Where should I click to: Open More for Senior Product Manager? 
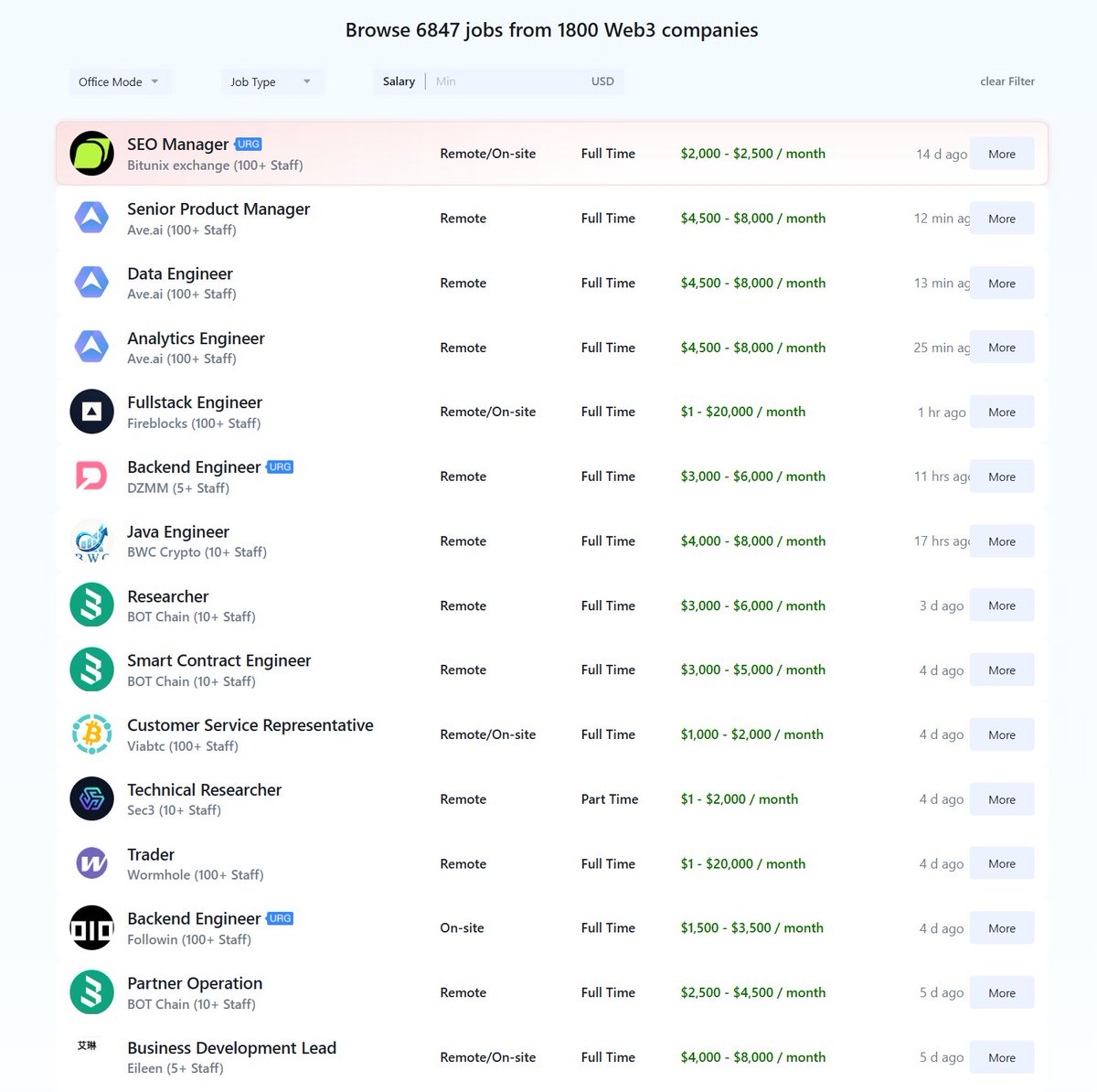click(x=1002, y=219)
